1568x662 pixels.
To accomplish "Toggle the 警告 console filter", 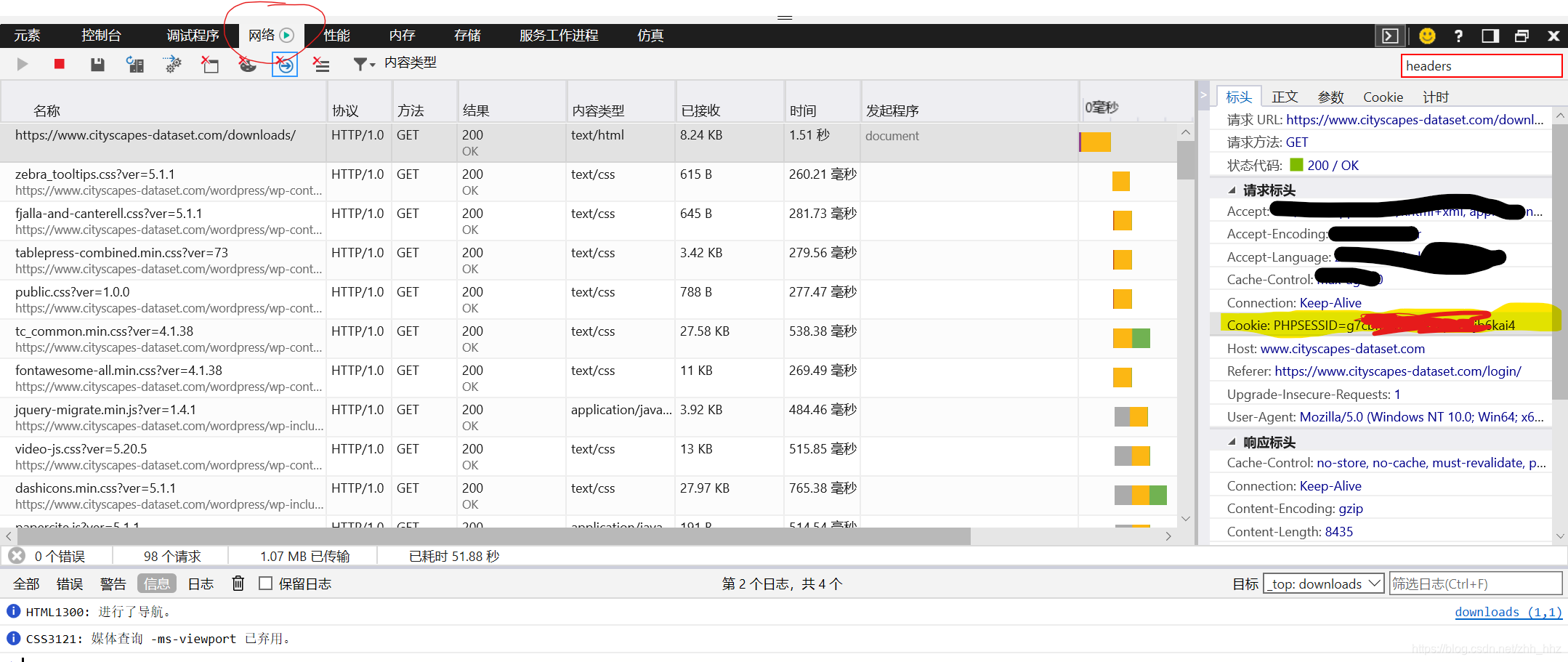I will coord(113,584).
